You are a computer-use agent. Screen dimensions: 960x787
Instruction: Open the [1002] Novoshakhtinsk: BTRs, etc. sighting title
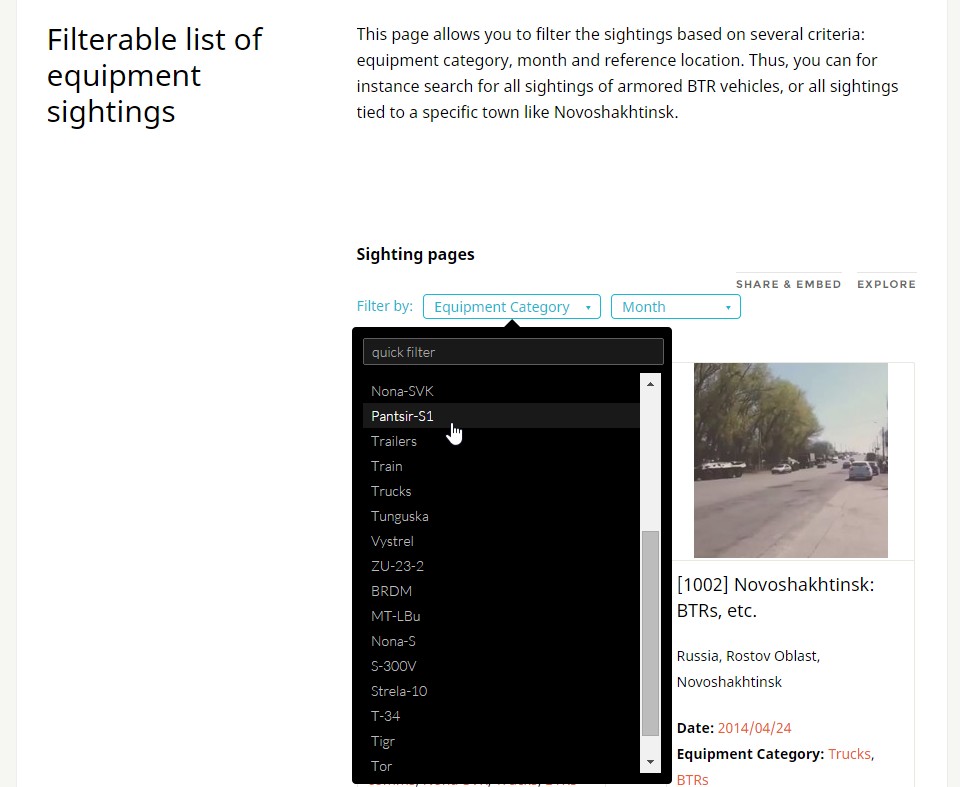click(776, 597)
